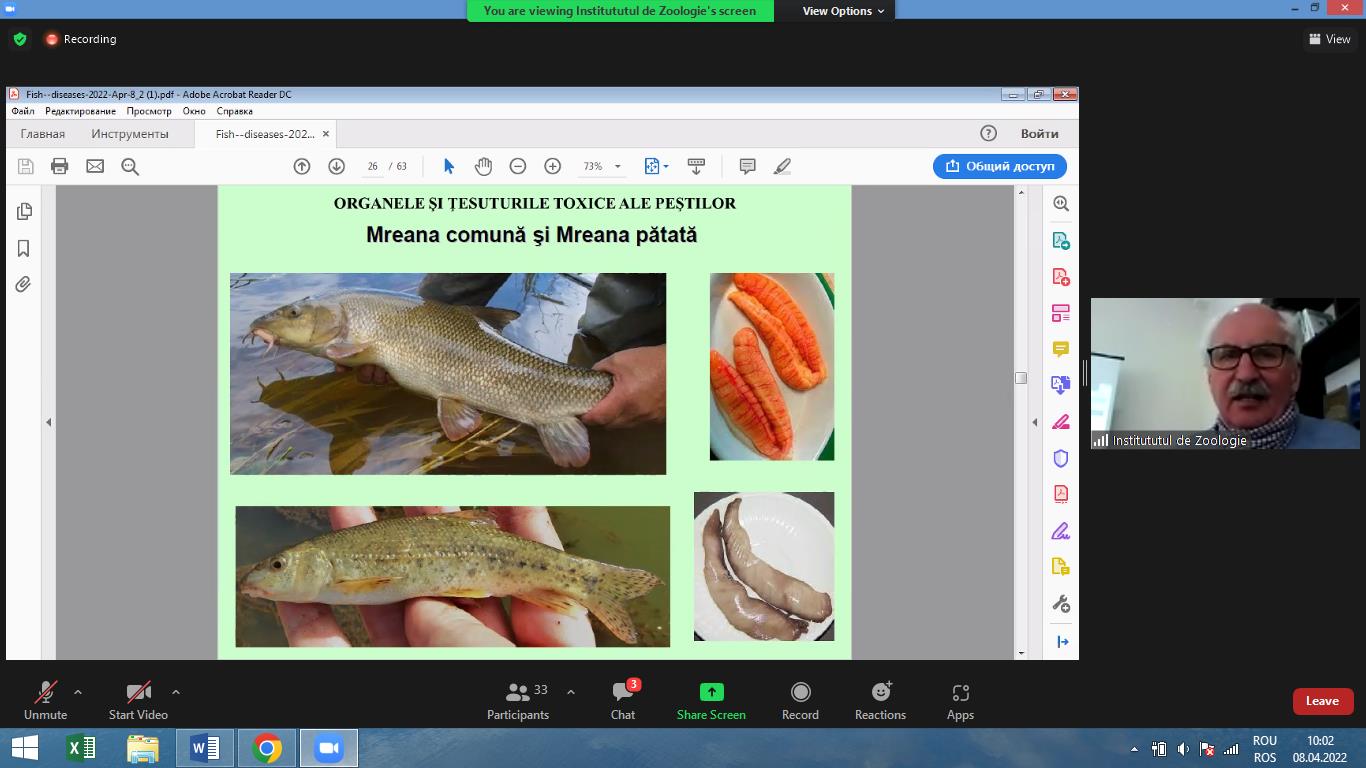Open the Participants list

(518, 700)
